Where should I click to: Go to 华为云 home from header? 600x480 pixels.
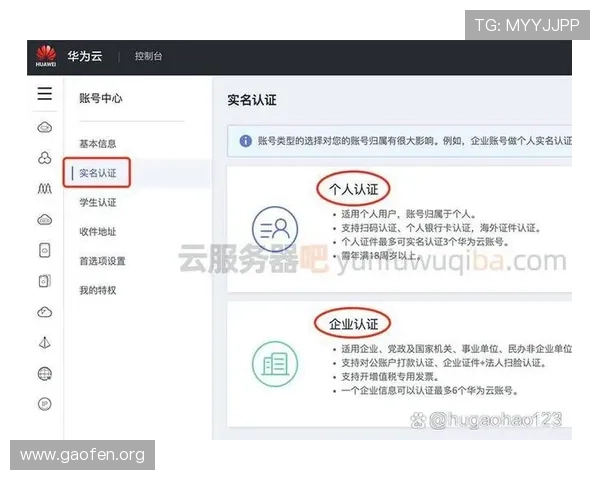(85, 56)
